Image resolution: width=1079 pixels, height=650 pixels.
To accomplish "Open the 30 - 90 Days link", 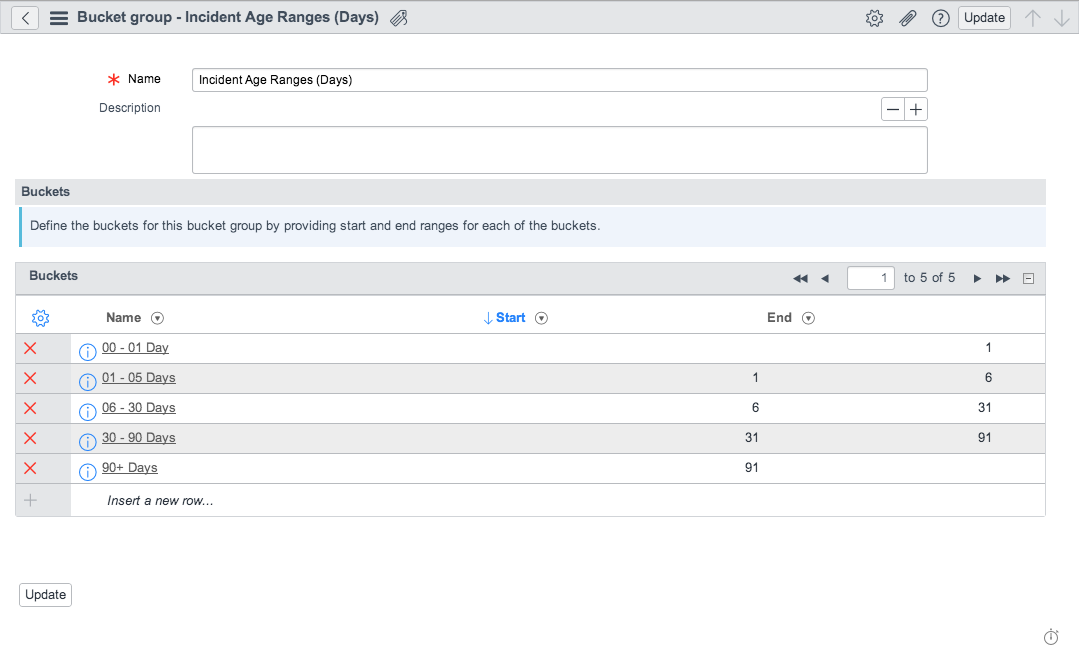I will (139, 437).
